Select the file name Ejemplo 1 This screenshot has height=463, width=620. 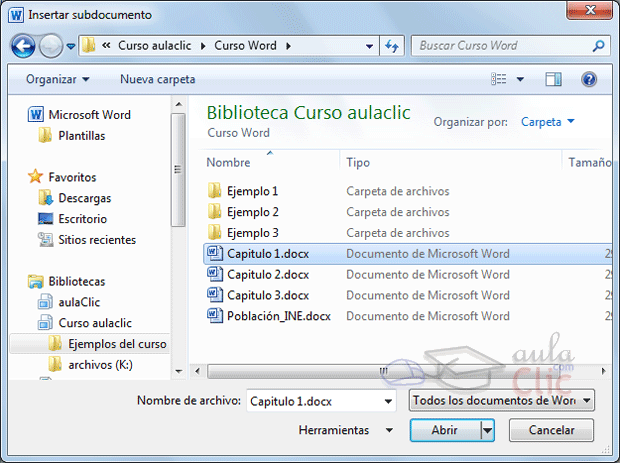253,191
